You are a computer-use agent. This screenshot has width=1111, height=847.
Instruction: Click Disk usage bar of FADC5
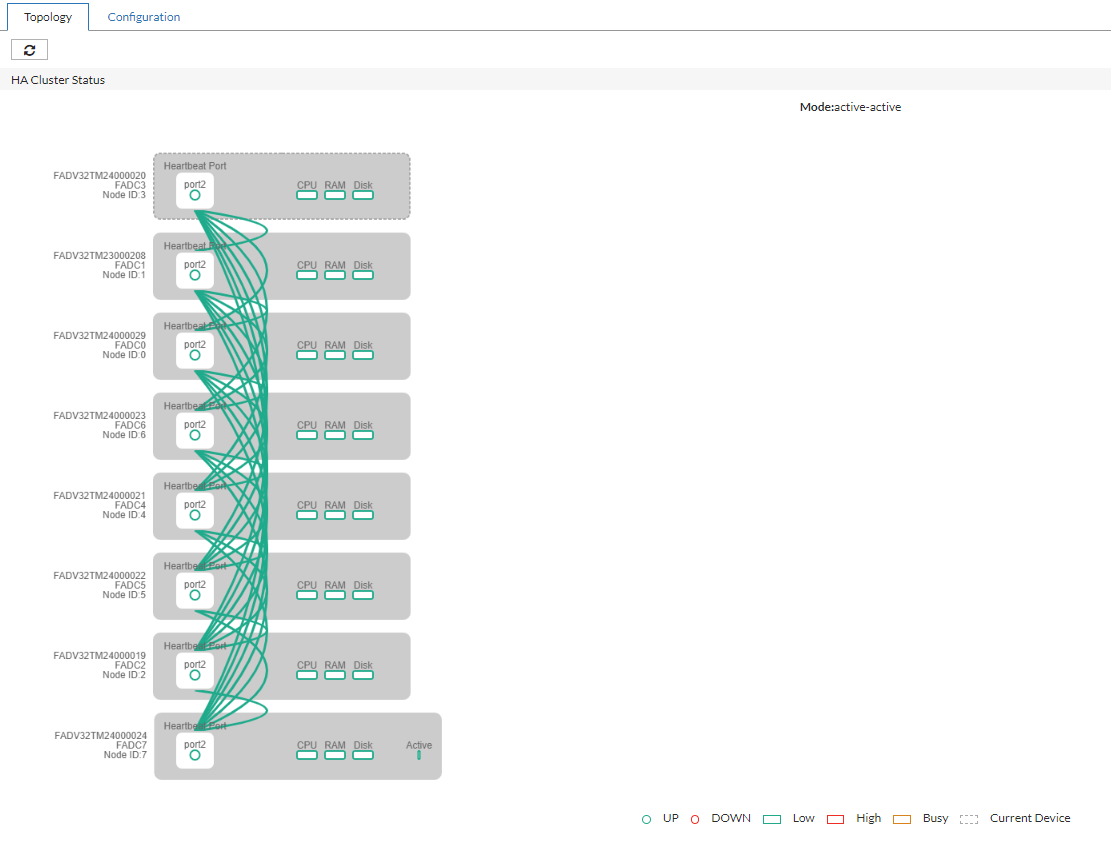[x=363, y=596]
